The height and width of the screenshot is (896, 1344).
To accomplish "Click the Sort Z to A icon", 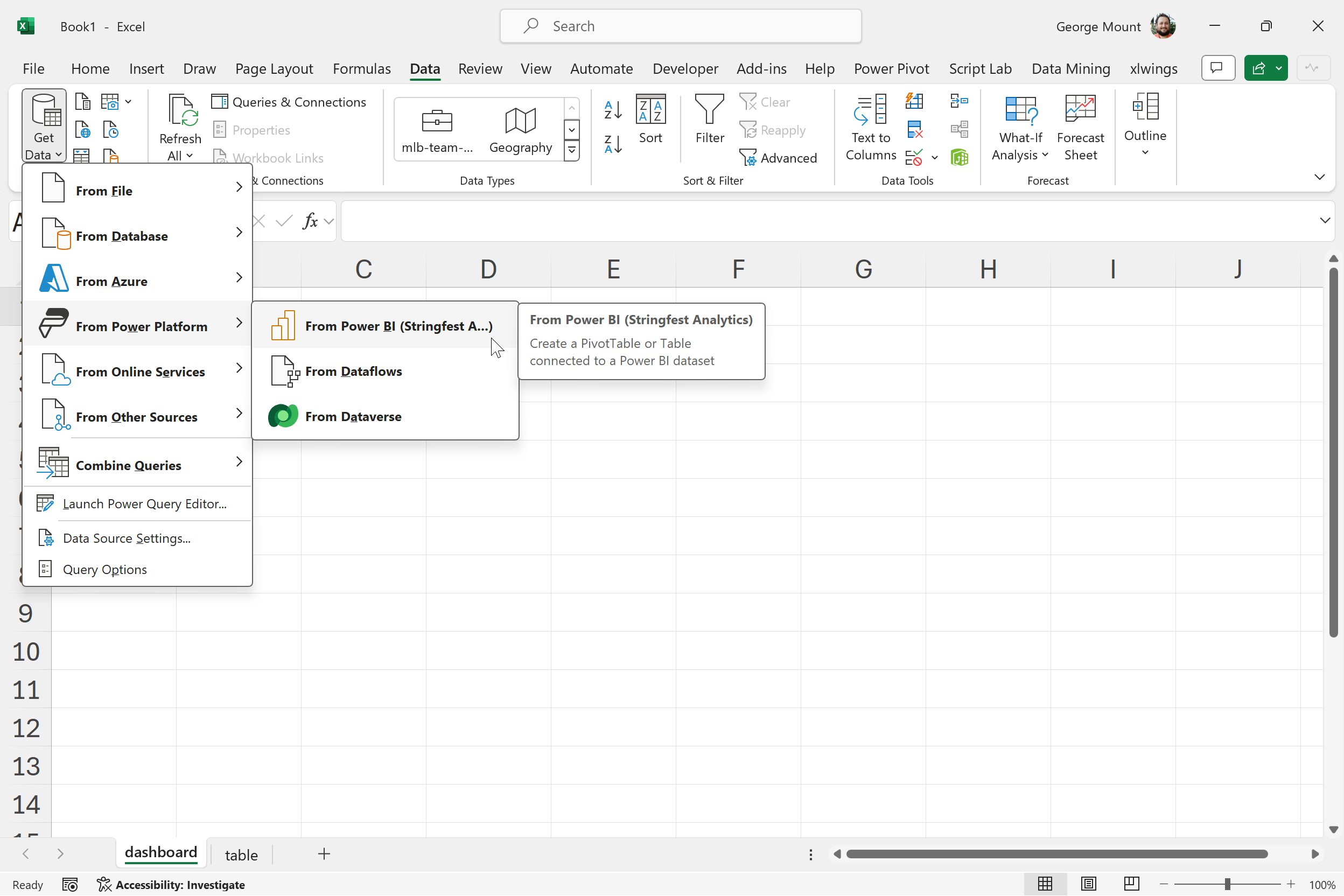I will pyautogui.click(x=613, y=144).
